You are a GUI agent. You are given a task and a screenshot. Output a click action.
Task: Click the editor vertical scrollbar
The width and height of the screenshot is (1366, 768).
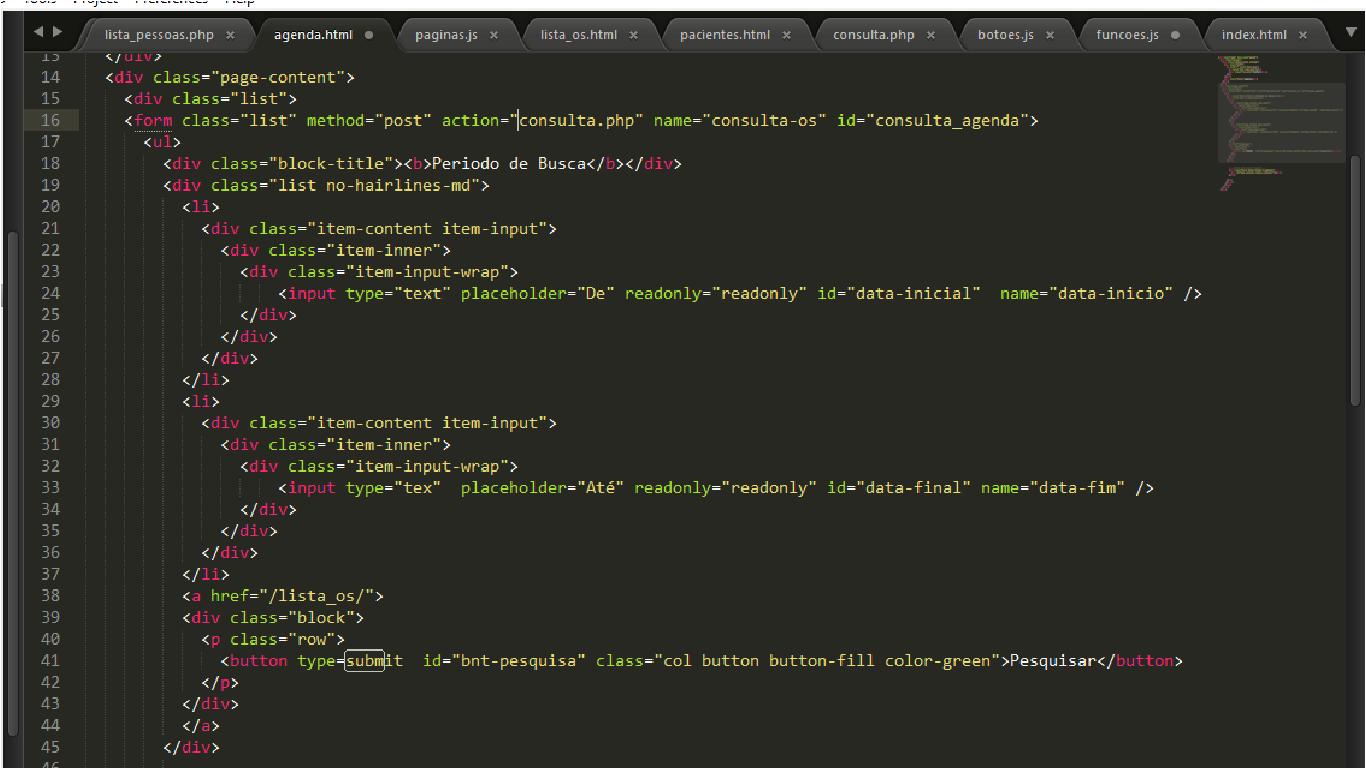(1356, 280)
